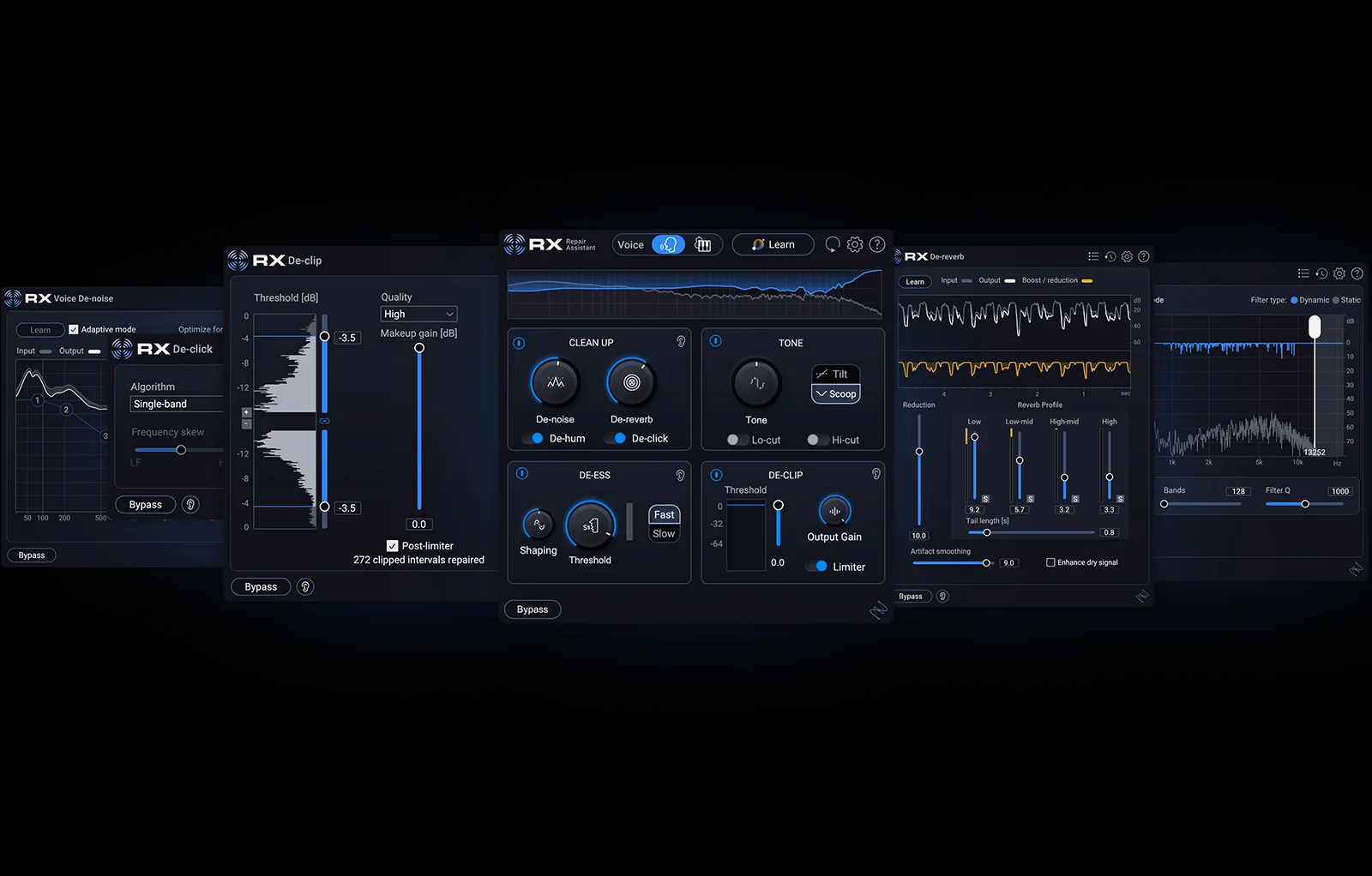1372x876 pixels.
Task: Click the Artifact smoothing slider handle
Action: pyautogui.click(x=986, y=563)
